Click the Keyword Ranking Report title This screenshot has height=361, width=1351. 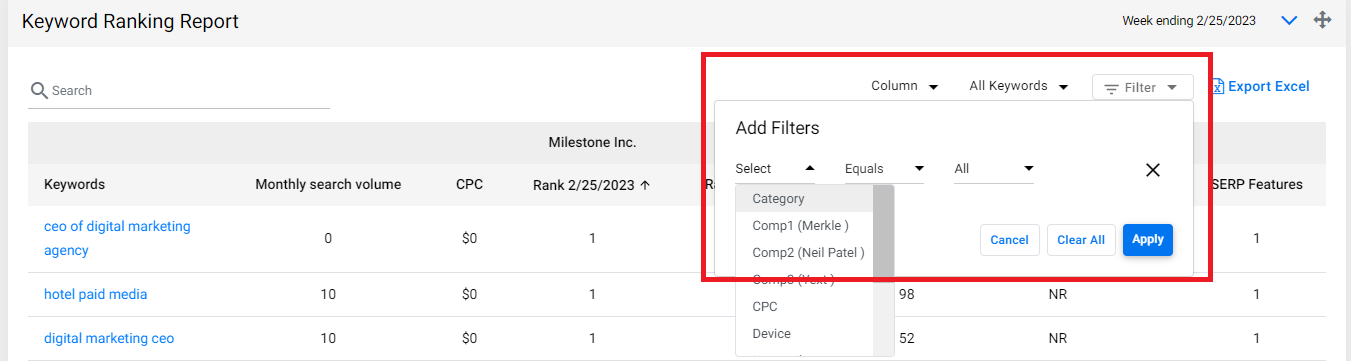pyautogui.click(x=130, y=21)
